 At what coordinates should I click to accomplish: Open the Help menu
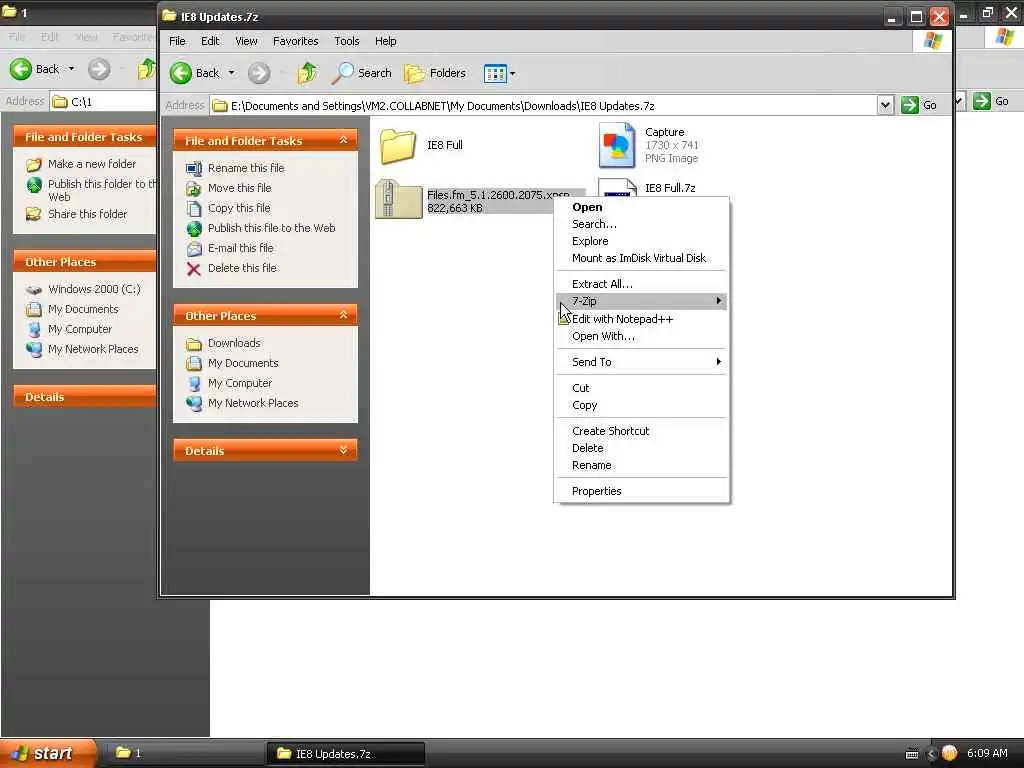[385, 41]
